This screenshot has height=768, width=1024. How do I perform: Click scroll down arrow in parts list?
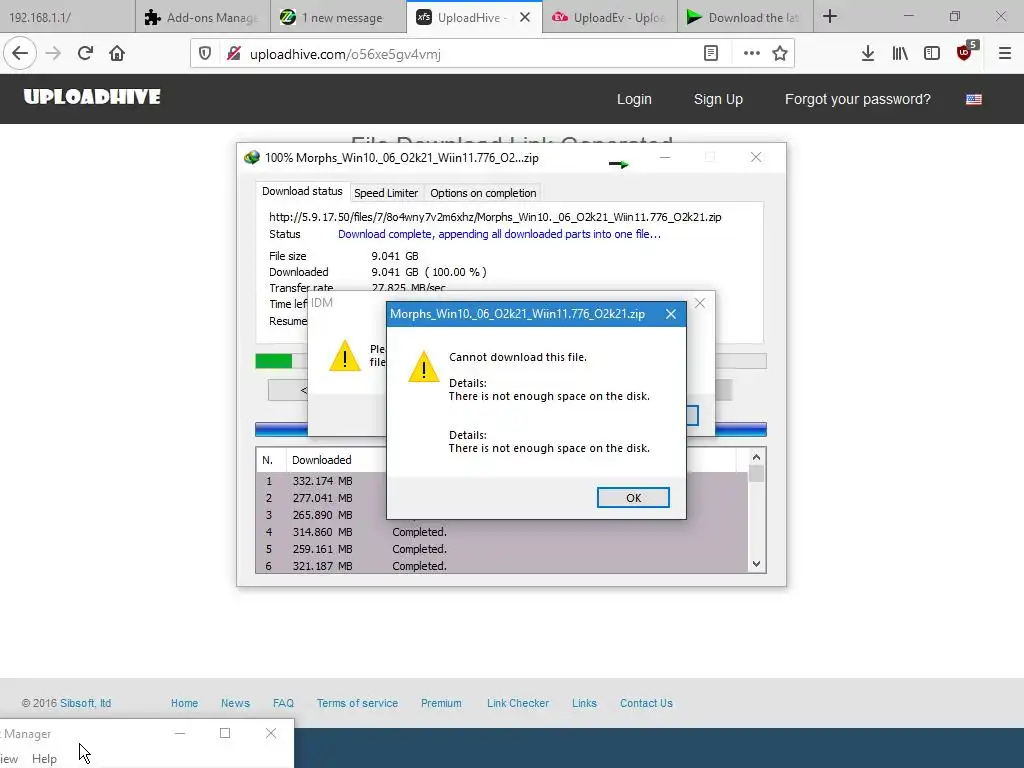tap(756, 564)
